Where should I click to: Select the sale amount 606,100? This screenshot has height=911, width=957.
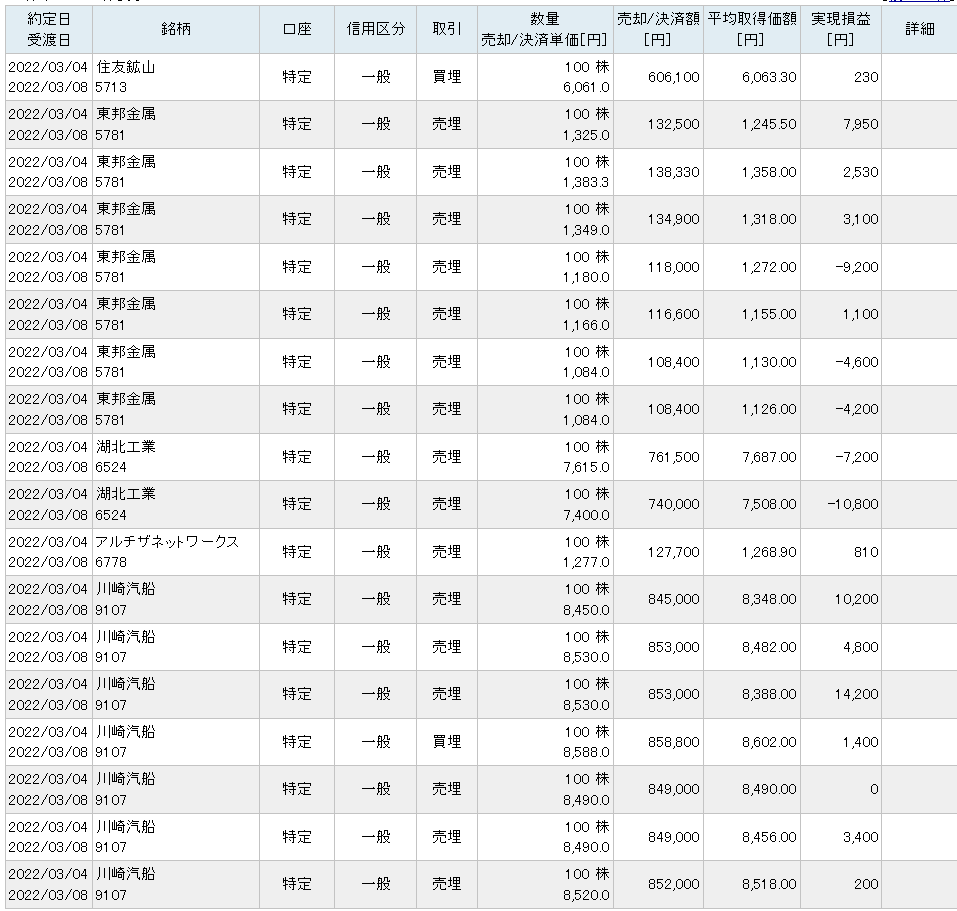[x=674, y=77]
